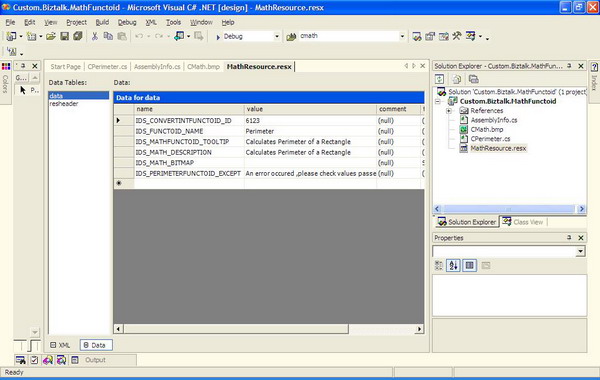Open the dropdown arrow beside Add New Item
This screenshot has height=380, width=600.
(41, 36)
